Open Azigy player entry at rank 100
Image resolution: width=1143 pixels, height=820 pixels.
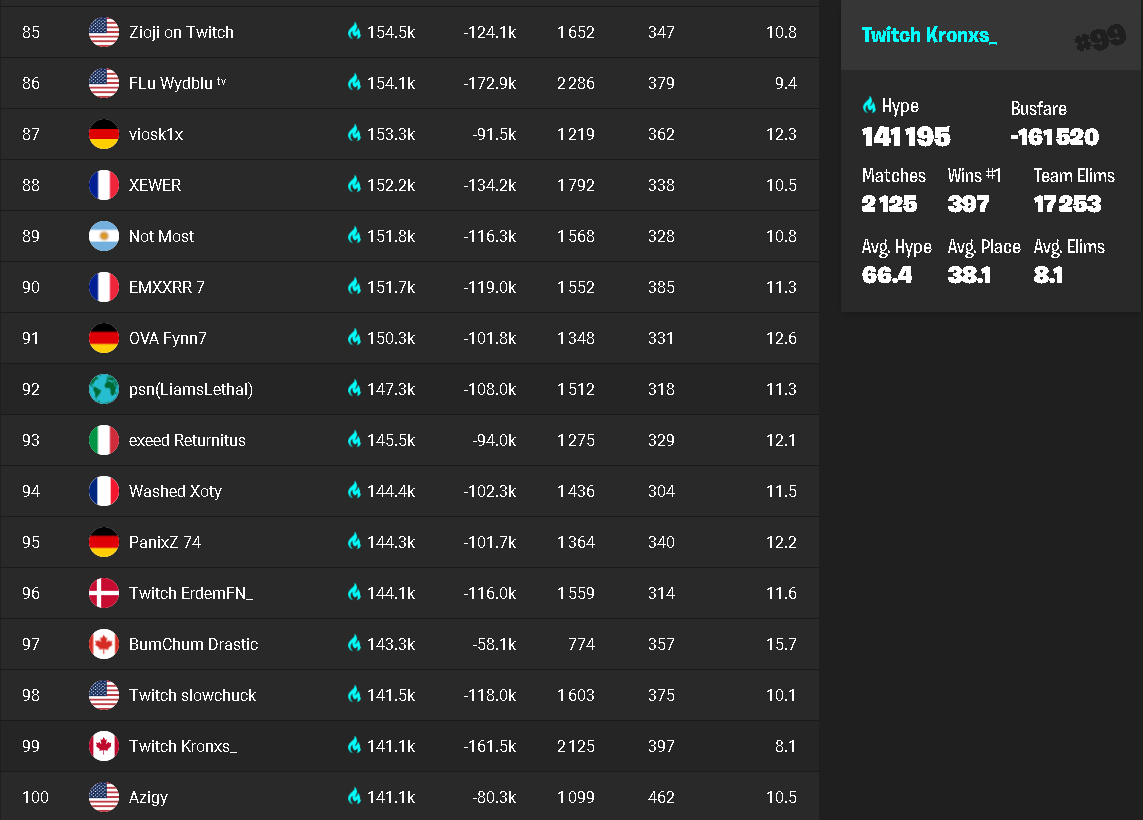(x=148, y=797)
